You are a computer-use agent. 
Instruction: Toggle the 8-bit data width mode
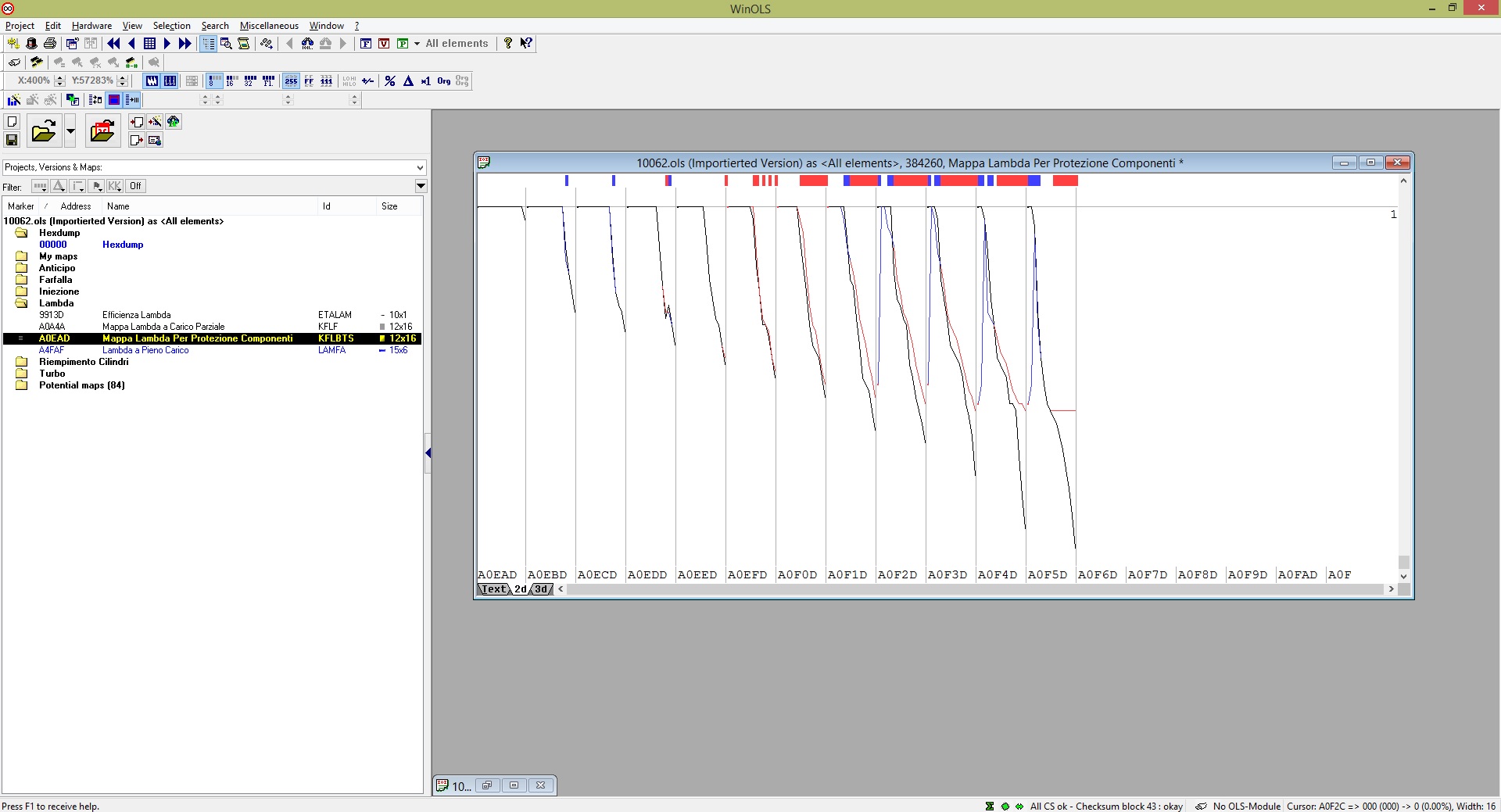213,80
